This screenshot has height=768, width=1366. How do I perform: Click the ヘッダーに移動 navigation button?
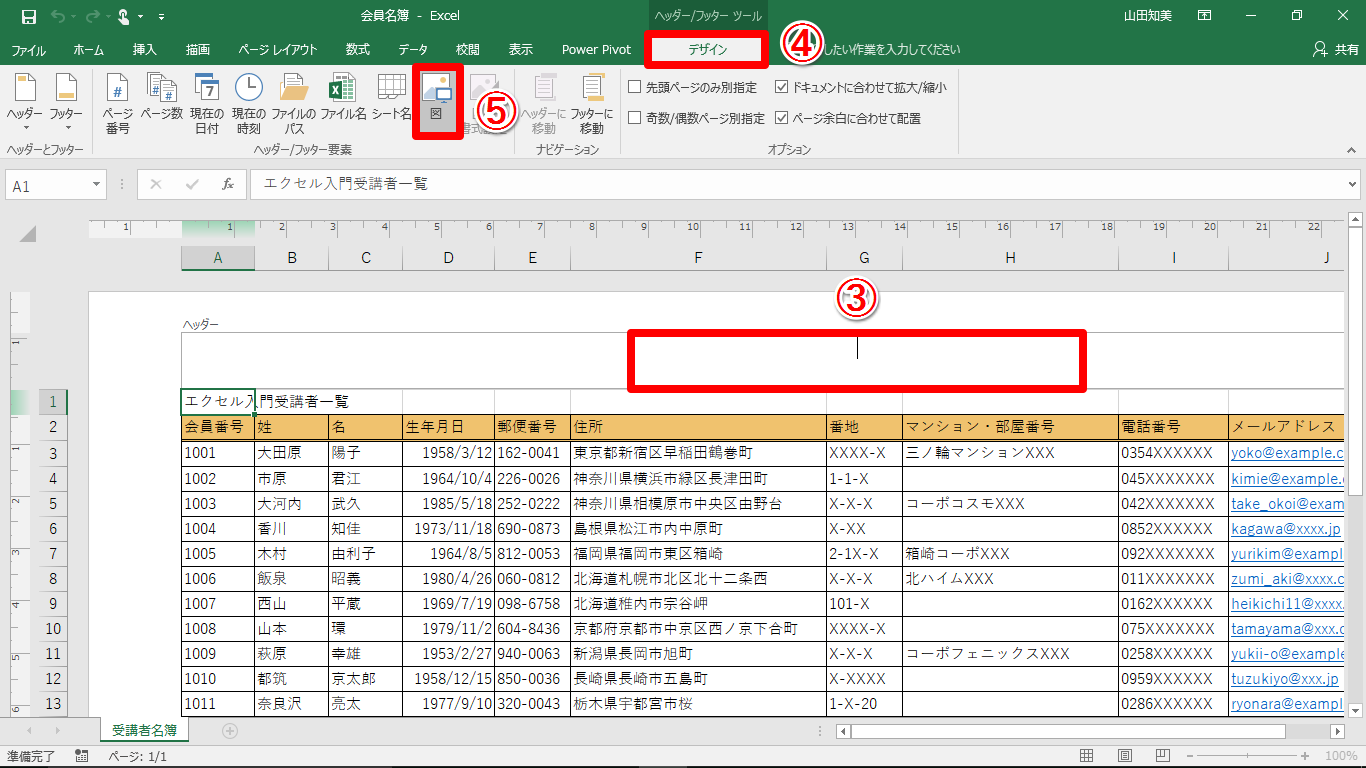544,103
